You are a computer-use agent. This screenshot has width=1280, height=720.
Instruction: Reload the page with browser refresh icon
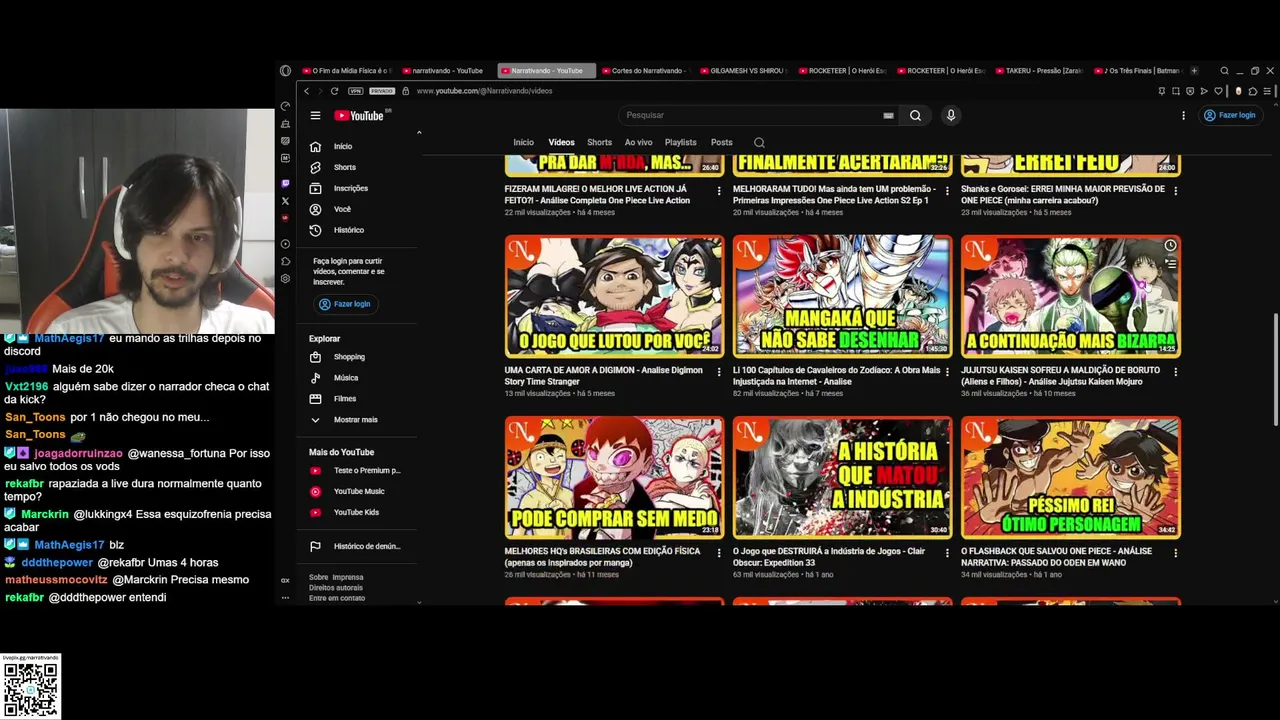334,91
